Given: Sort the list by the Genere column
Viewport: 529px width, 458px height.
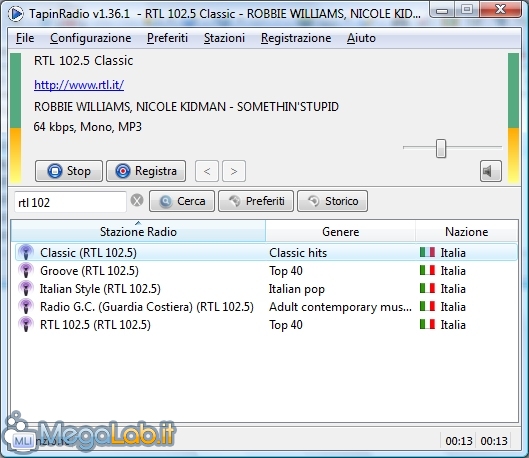Looking at the screenshot, I should click(340, 231).
